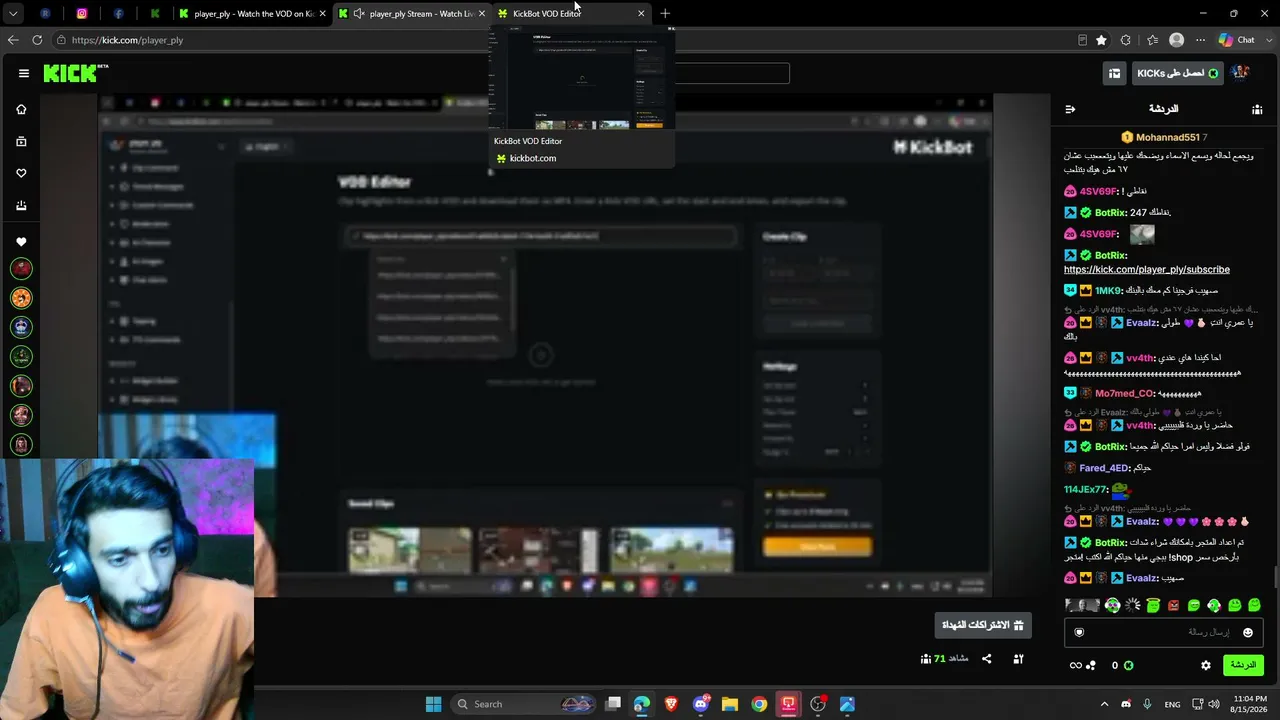
Task: Select the KickBot VOD Editor tab
Action: [x=571, y=14]
